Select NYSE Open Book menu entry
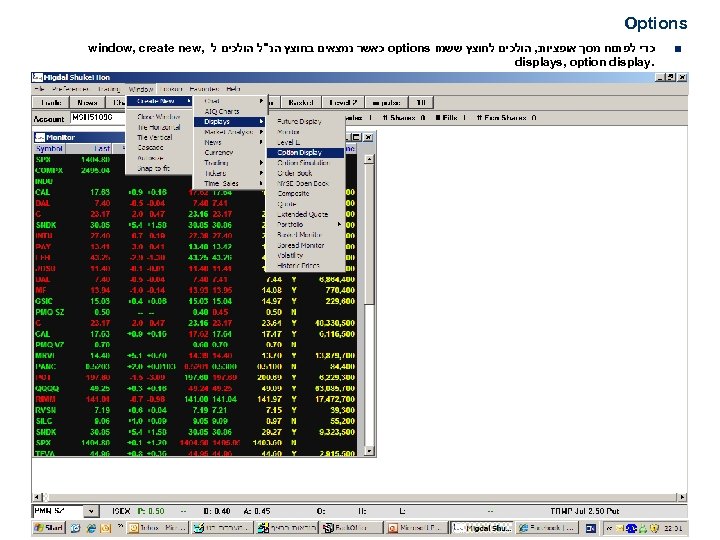This screenshot has height=540, width=720. coord(303,183)
